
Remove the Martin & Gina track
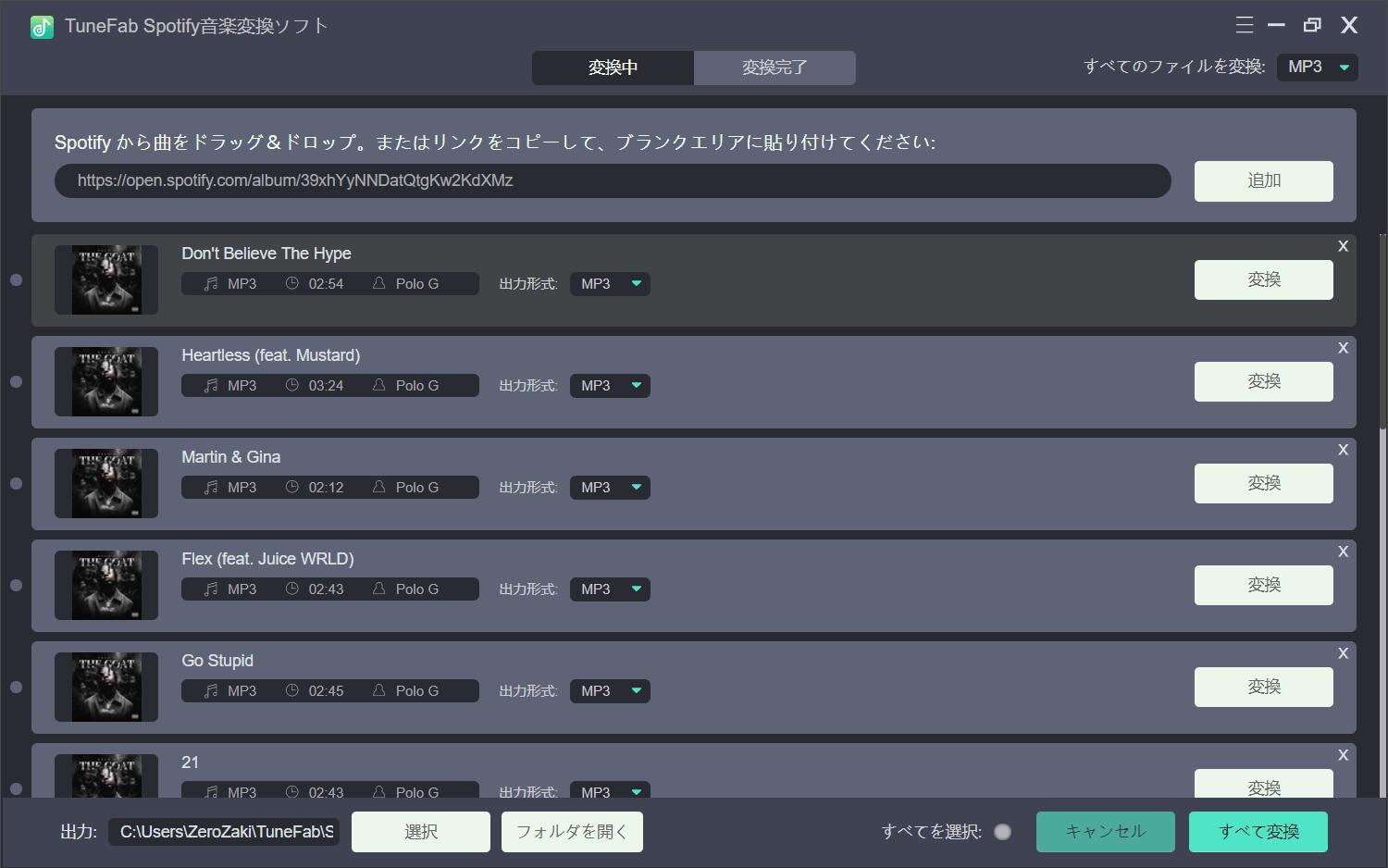point(1343,450)
